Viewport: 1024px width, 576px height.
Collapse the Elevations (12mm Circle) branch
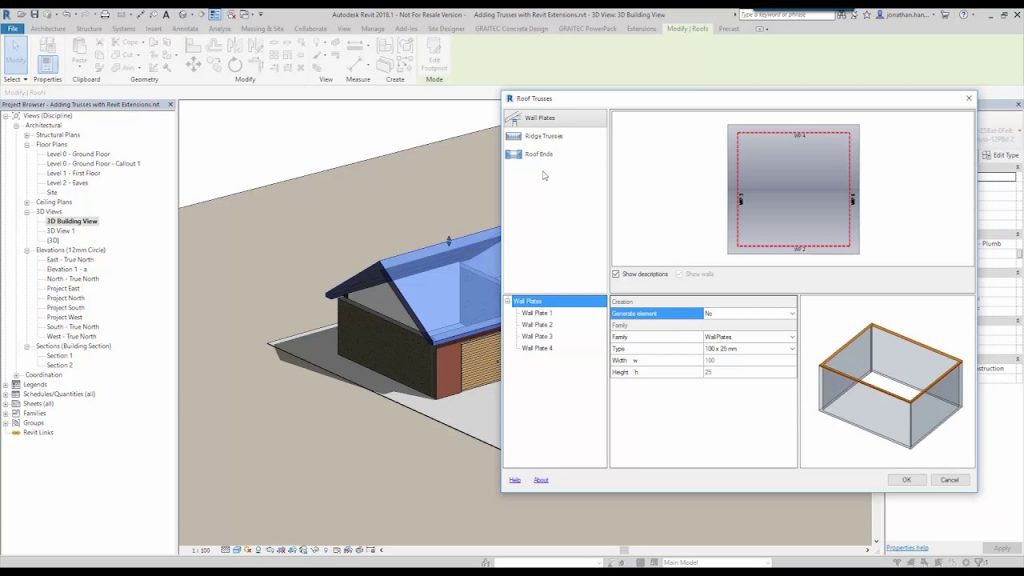click(x=27, y=251)
